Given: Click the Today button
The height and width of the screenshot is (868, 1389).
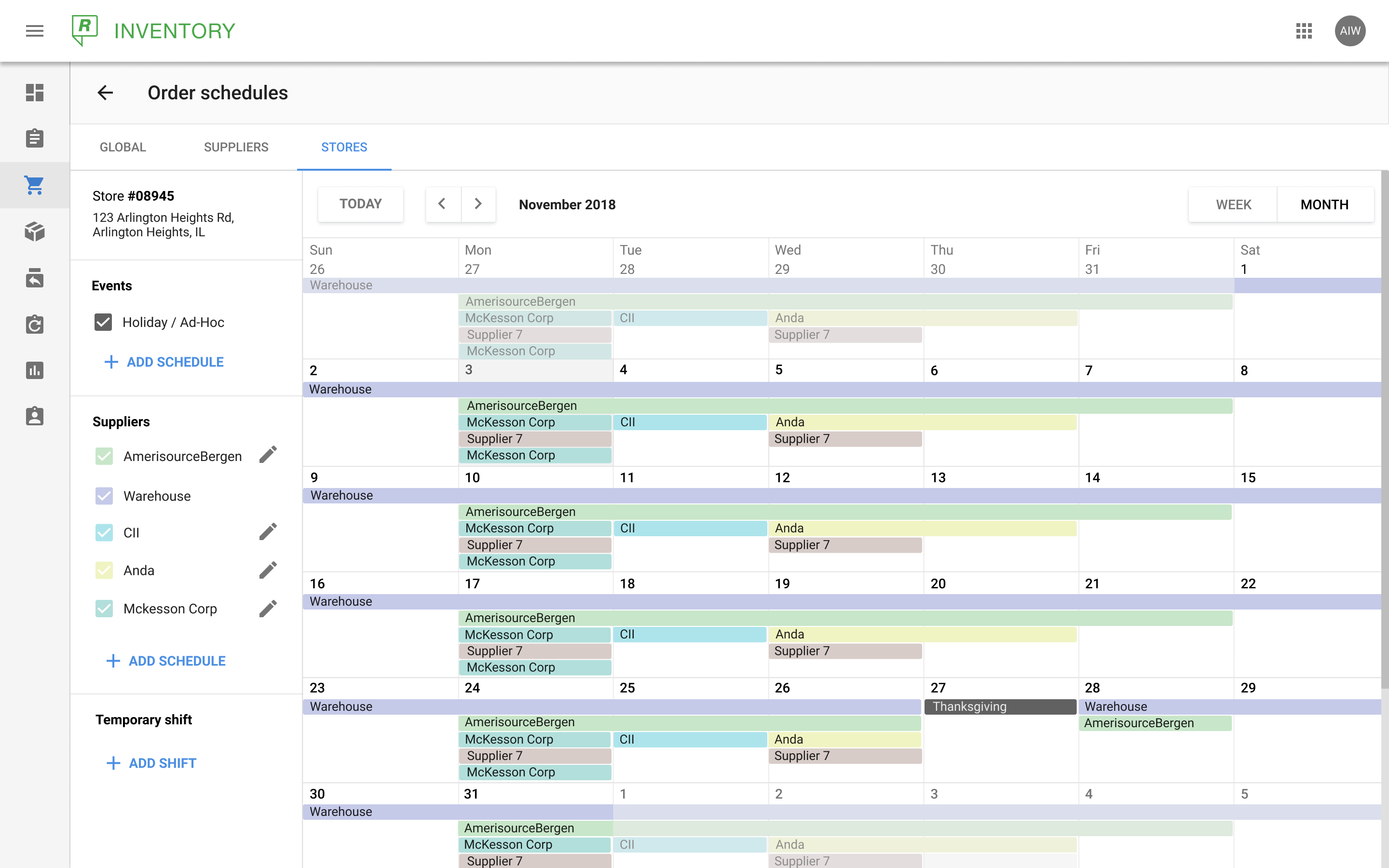Looking at the screenshot, I should pyautogui.click(x=360, y=204).
